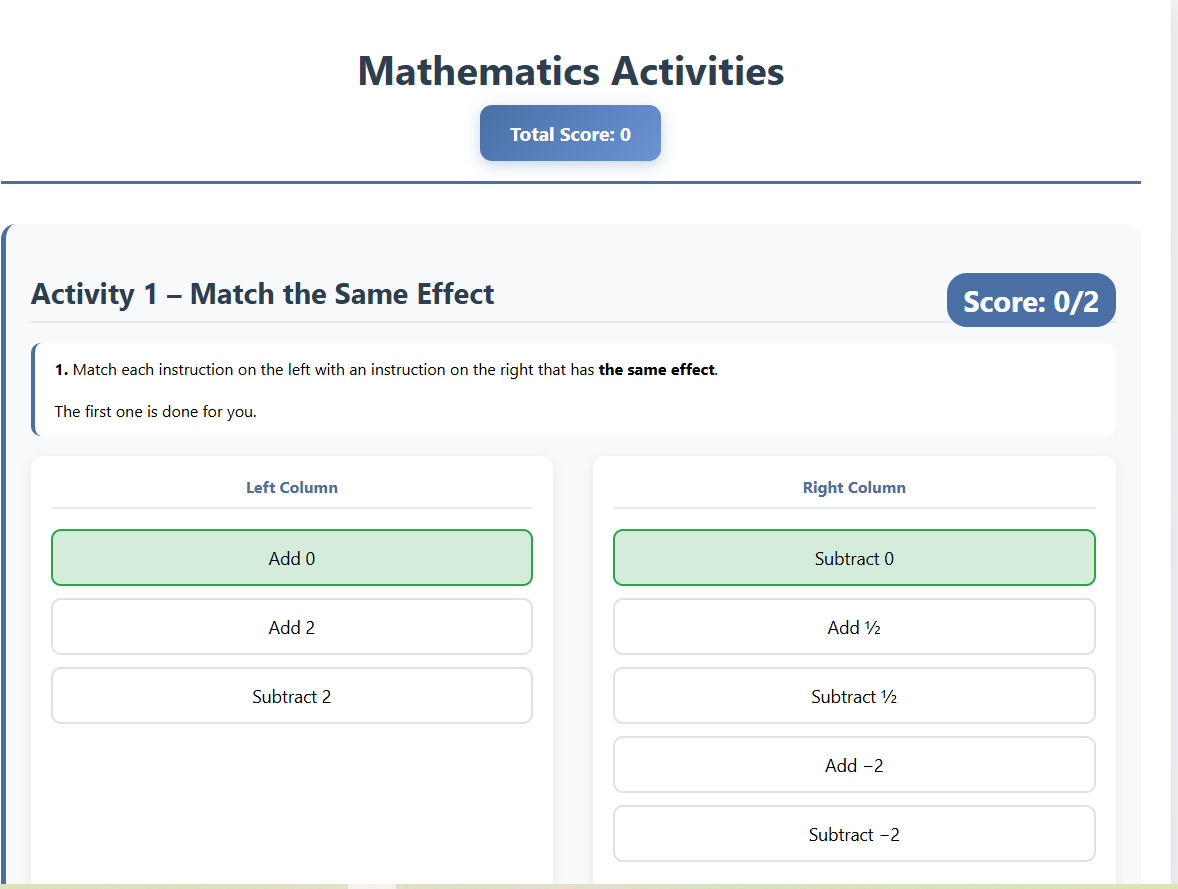The height and width of the screenshot is (889, 1178).
Task: Click the Left Column header
Action: click(x=291, y=488)
